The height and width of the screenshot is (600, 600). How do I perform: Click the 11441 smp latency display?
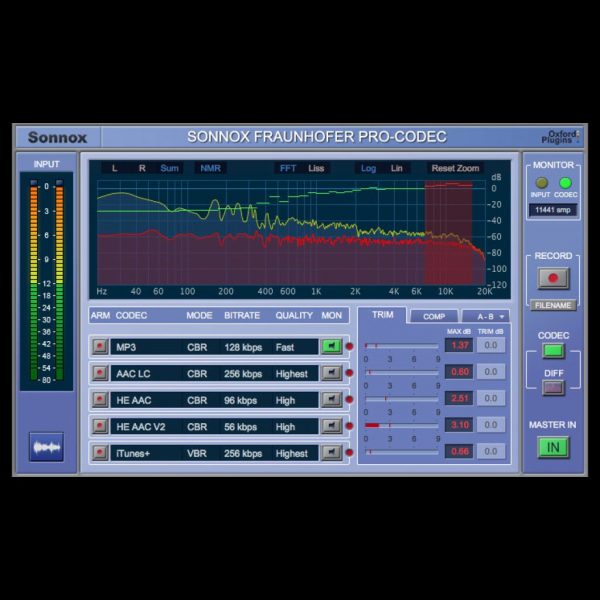(553, 210)
